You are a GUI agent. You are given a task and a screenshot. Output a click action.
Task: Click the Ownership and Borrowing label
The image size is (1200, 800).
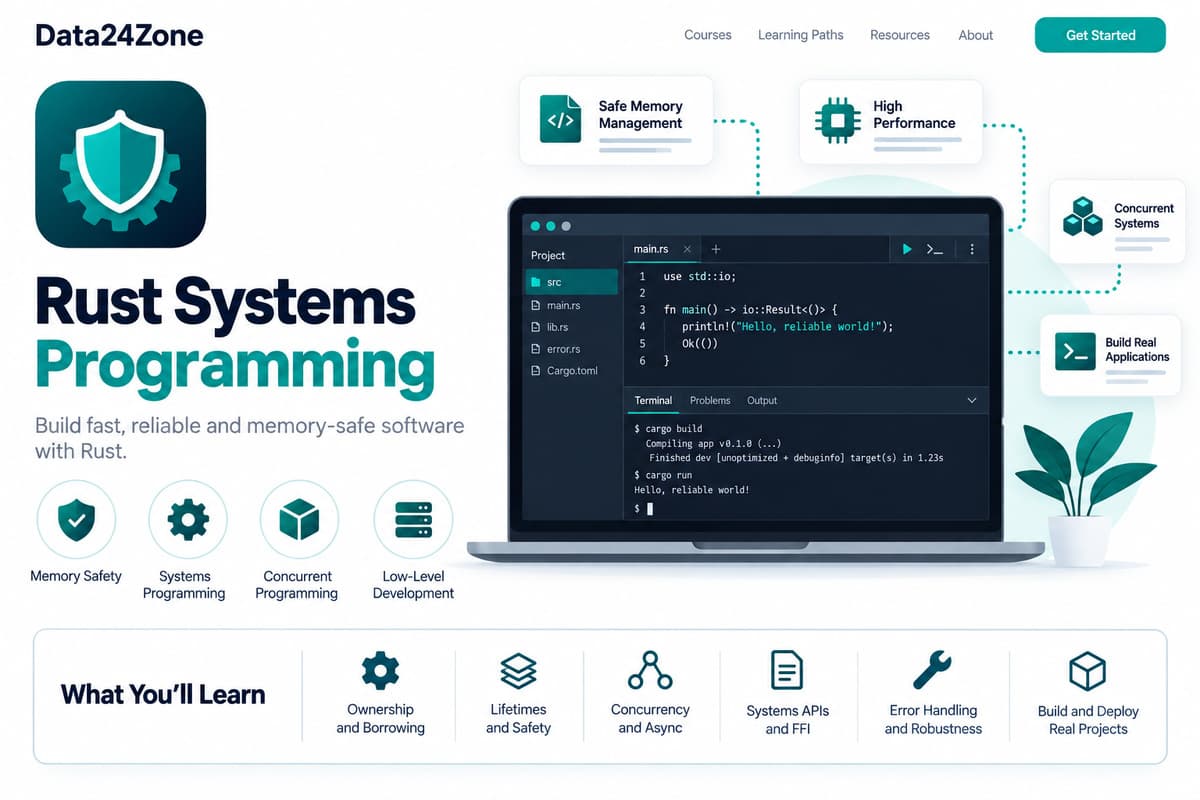(380, 718)
